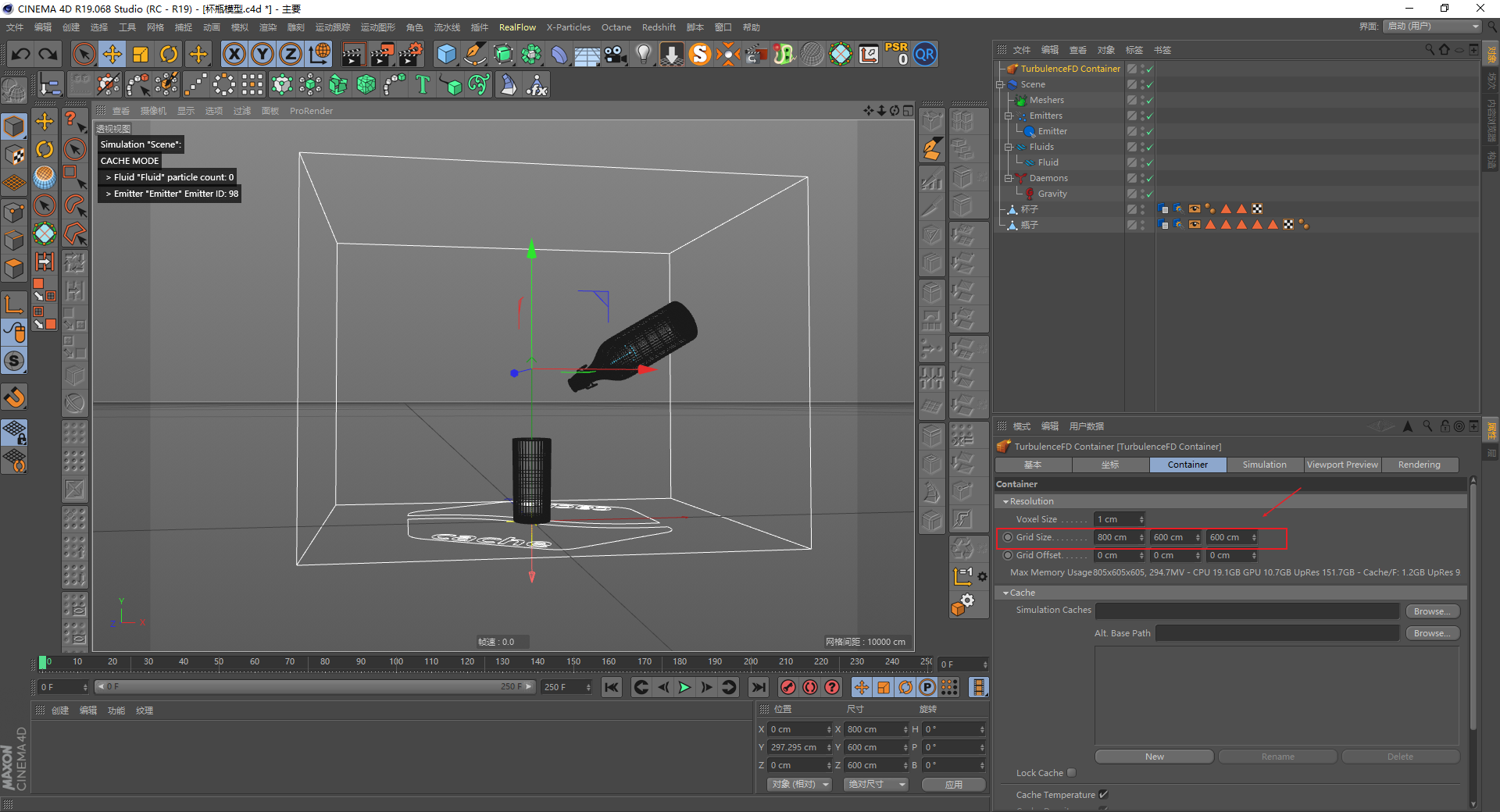The height and width of the screenshot is (812, 1500).
Task: Open the RealFlow menu
Action: [x=517, y=27]
